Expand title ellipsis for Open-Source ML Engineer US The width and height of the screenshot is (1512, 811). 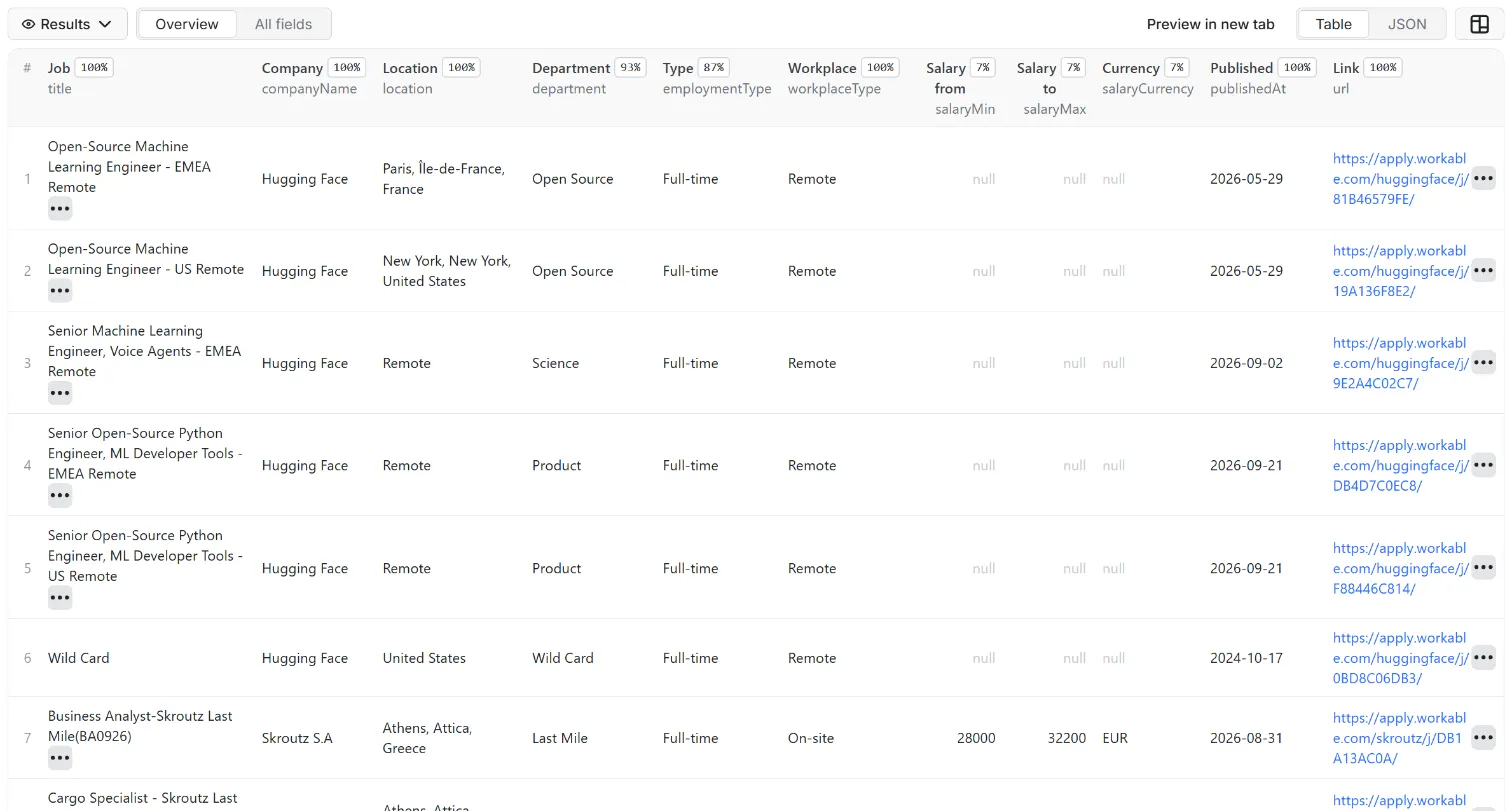[x=60, y=291]
